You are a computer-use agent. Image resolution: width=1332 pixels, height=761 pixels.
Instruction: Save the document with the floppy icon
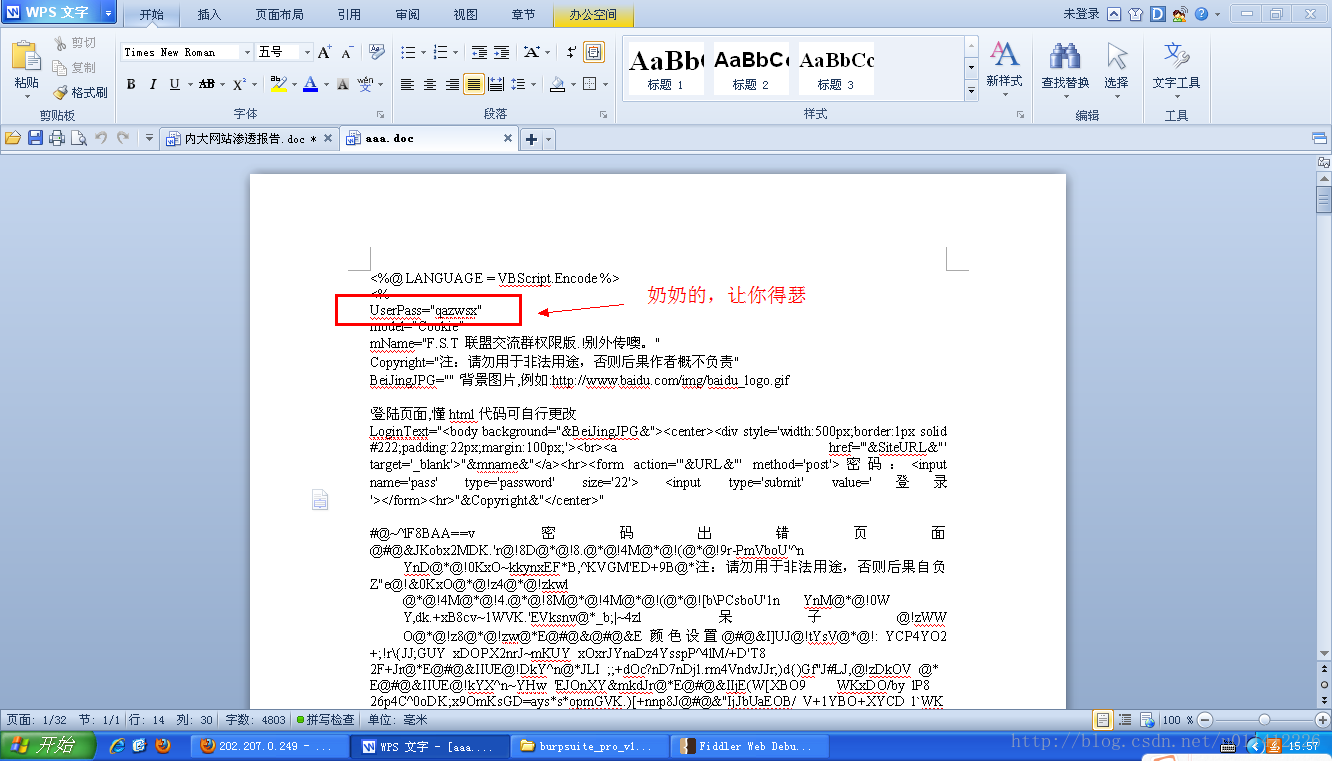pyautogui.click(x=35, y=138)
